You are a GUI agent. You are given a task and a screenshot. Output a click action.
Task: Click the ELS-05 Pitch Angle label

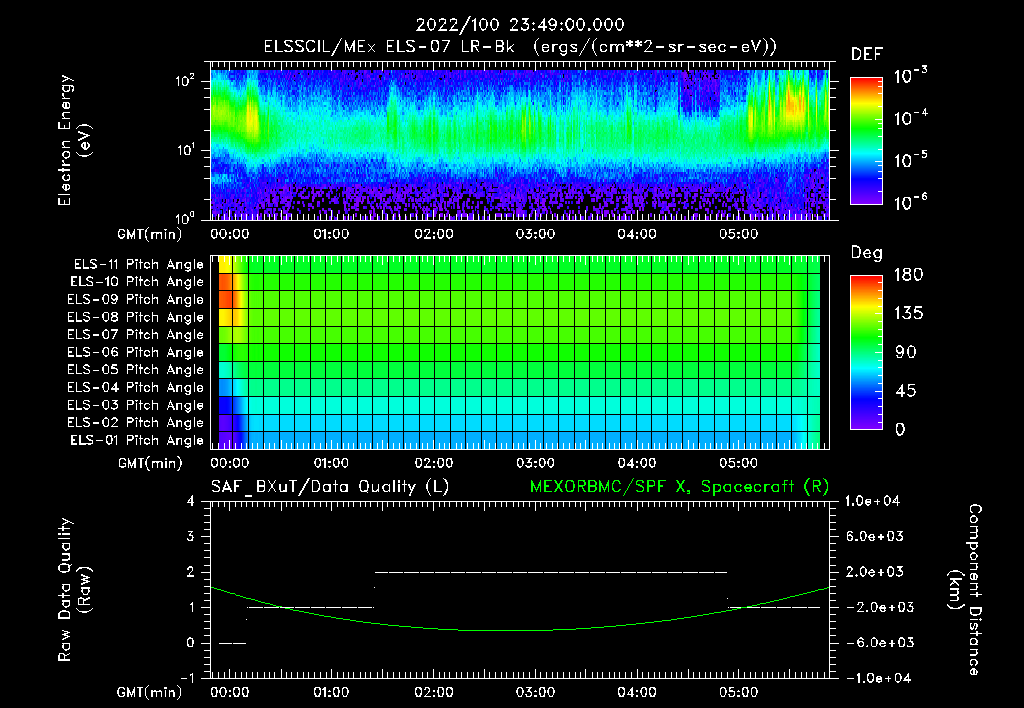[x=135, y=370]
